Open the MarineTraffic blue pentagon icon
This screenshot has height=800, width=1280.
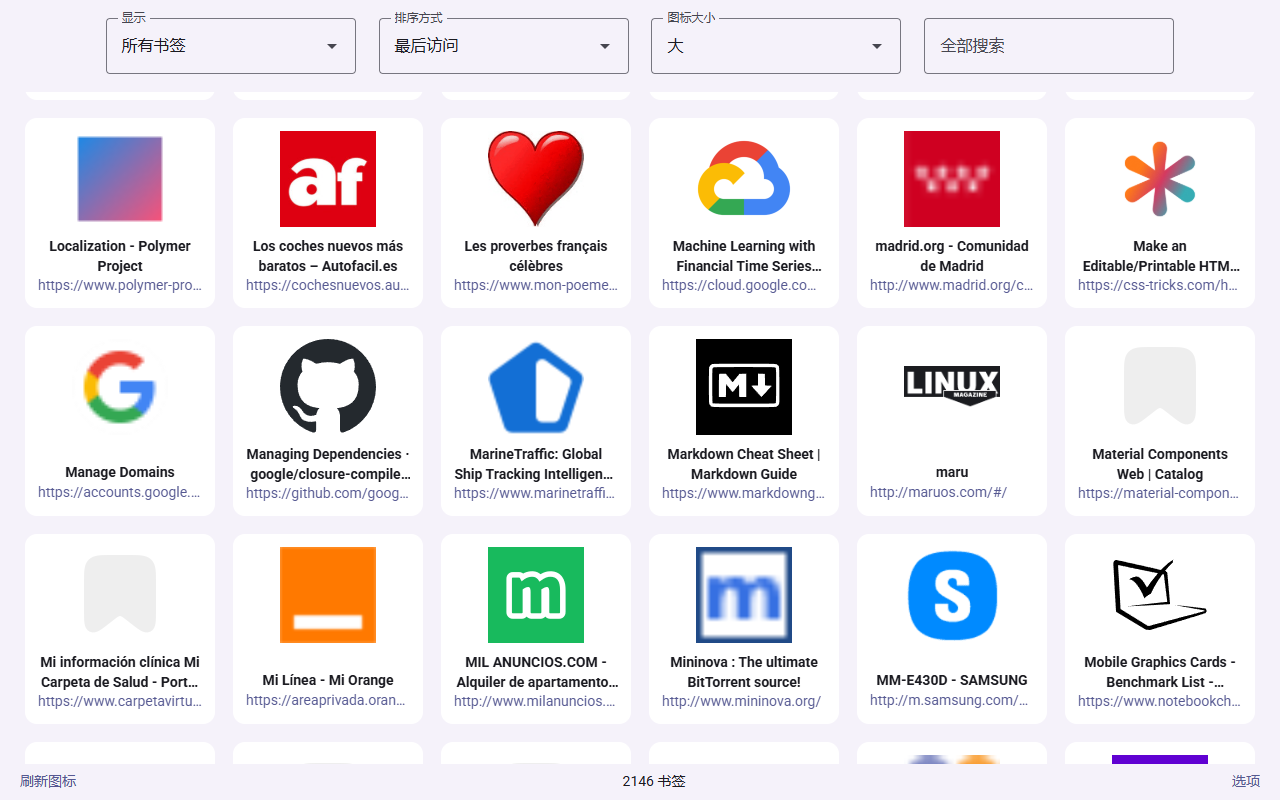536,387
